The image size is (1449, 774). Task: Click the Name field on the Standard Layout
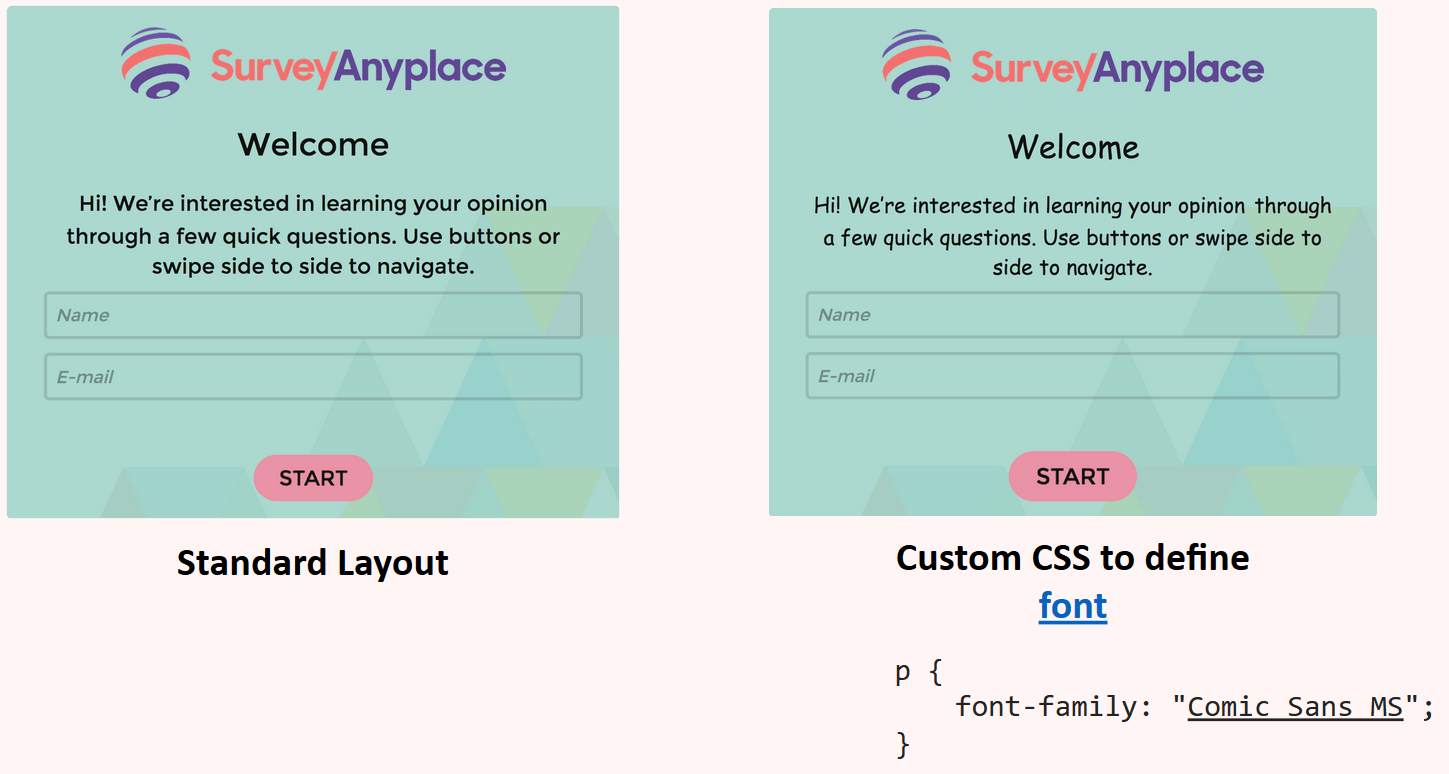[313, 314]
